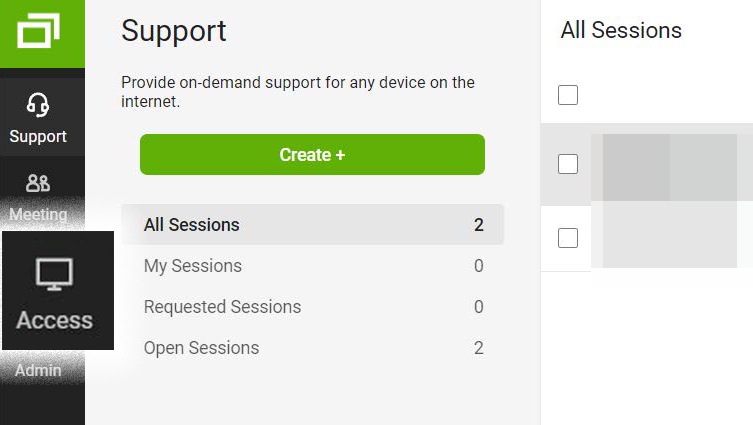Click the Access label in sidebar

[54, 320]
